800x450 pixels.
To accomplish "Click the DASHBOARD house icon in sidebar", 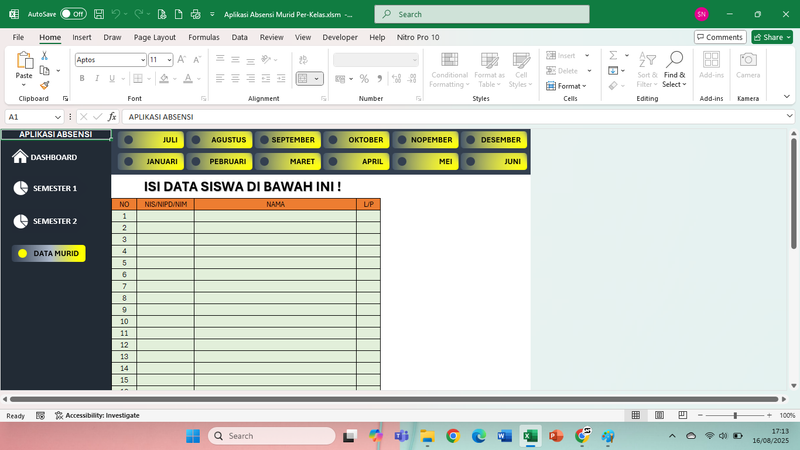I will [x=20, y=157].
